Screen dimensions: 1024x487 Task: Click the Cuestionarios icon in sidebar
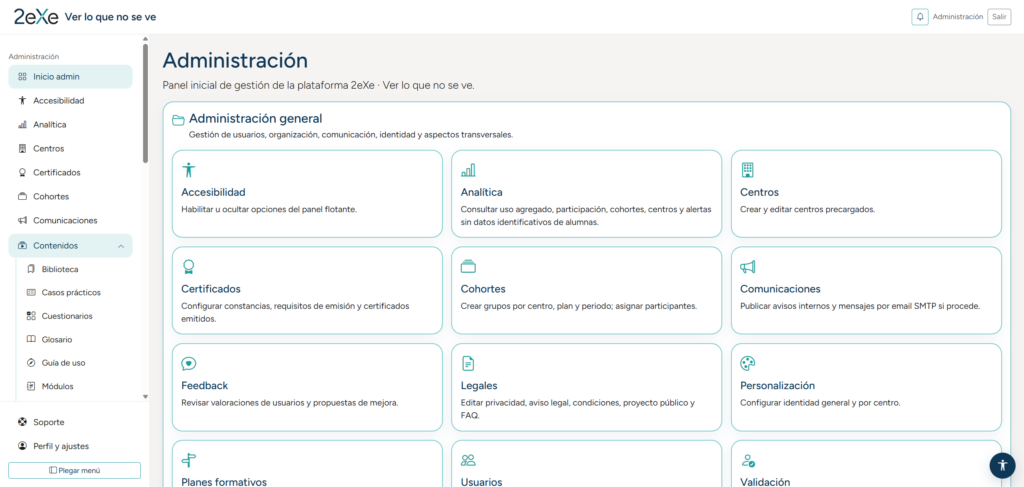[31, 316]
